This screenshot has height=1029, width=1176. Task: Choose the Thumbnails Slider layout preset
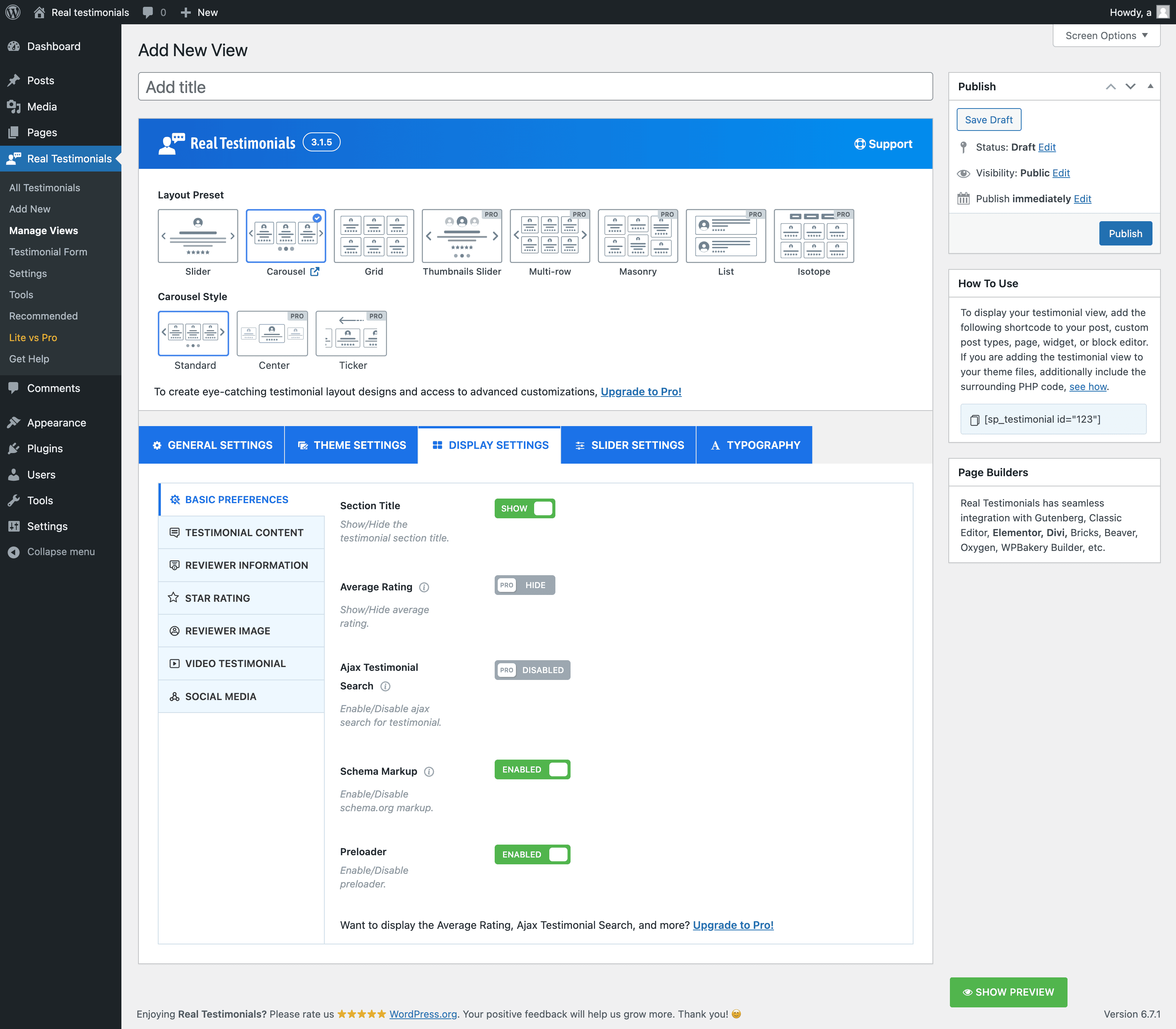(462, 236)
